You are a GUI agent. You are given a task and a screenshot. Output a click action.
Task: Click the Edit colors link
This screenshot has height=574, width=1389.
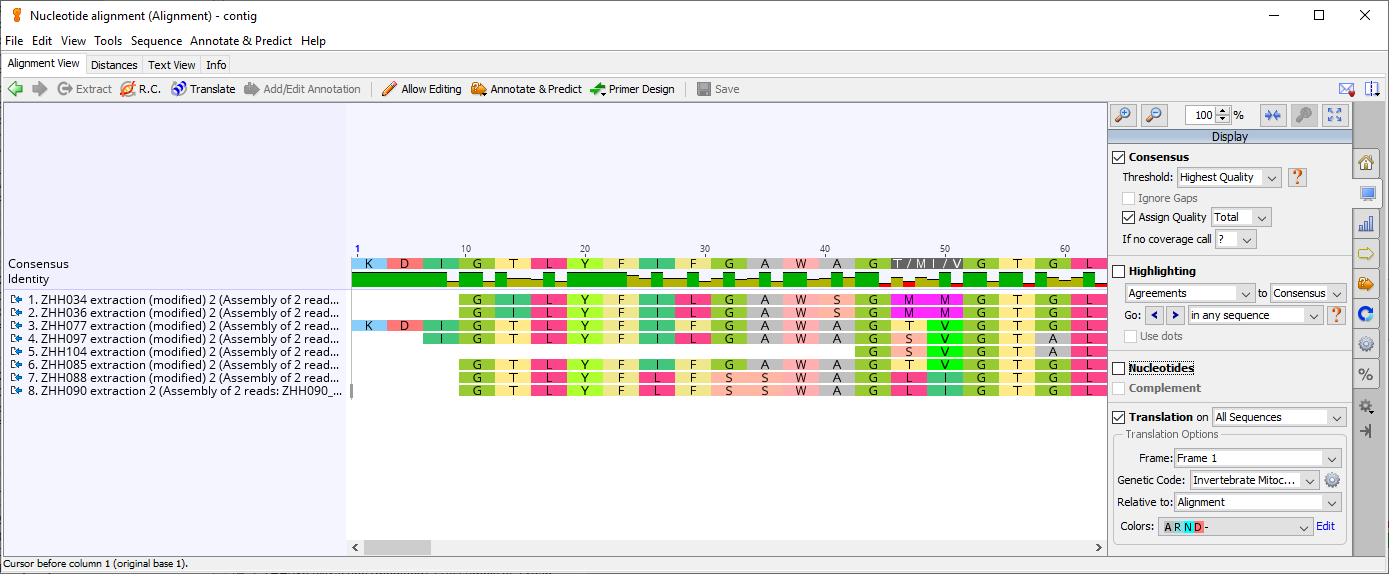click(1325, 526)
